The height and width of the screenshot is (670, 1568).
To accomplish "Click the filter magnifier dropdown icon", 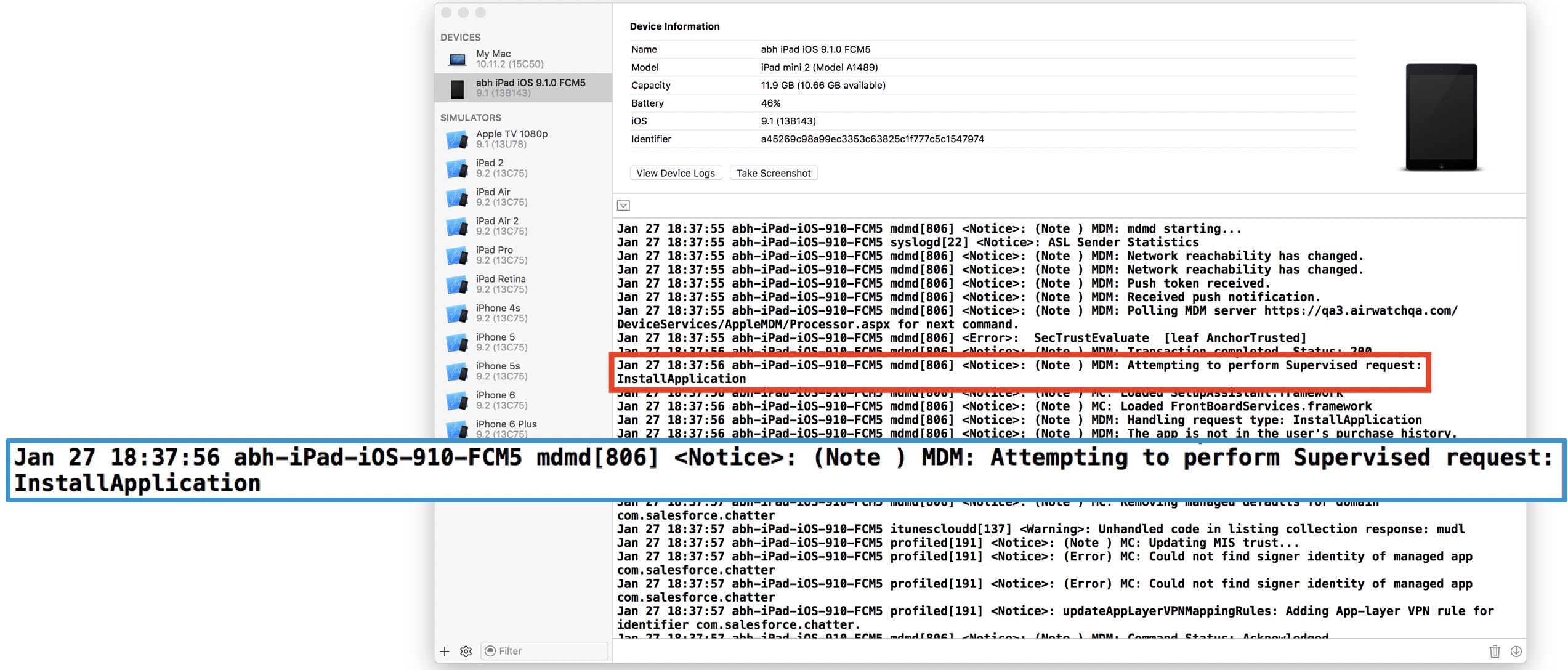I will coord(490,651).
